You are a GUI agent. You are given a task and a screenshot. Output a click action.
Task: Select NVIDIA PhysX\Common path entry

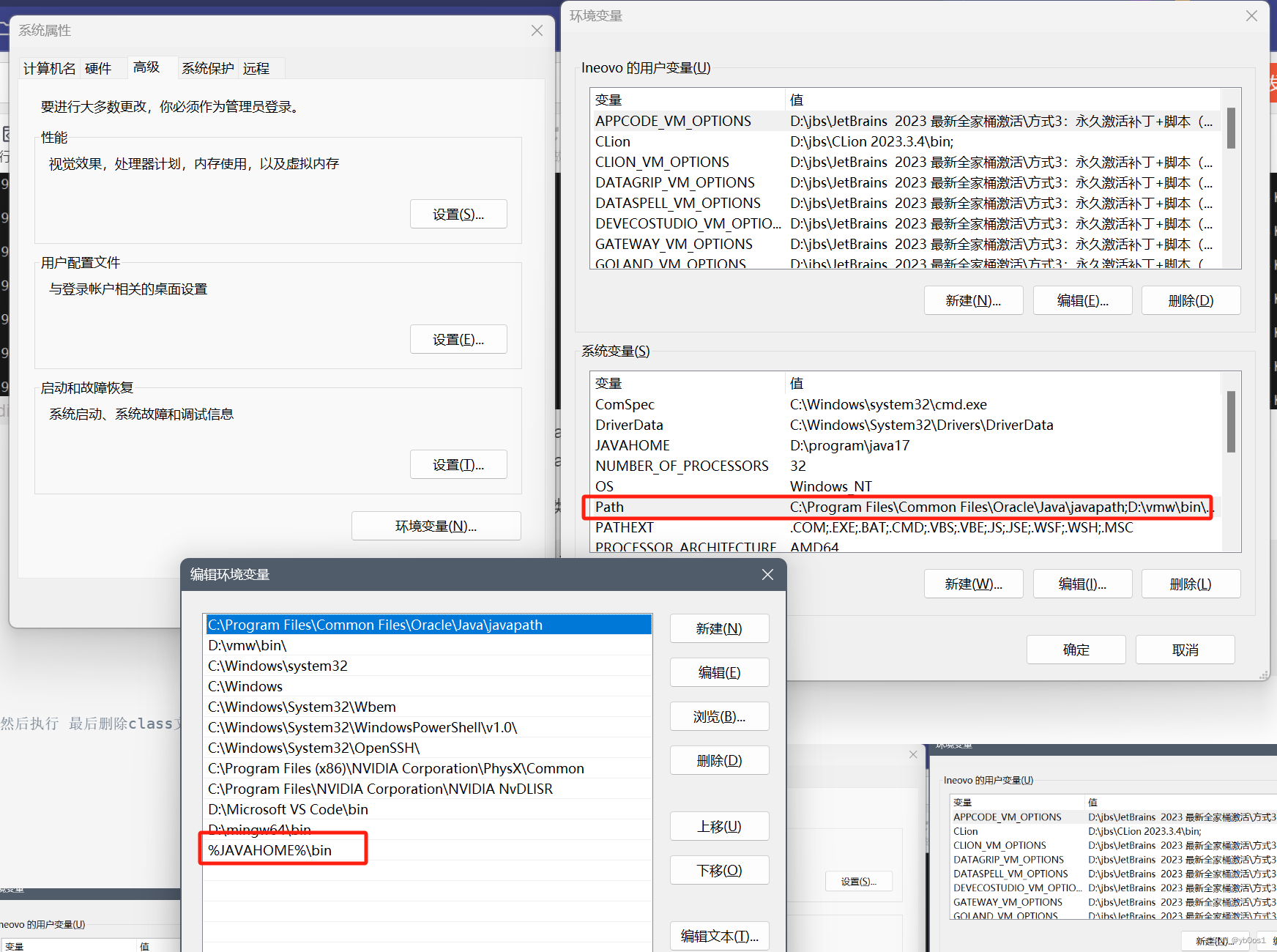[x=428, y=768]
